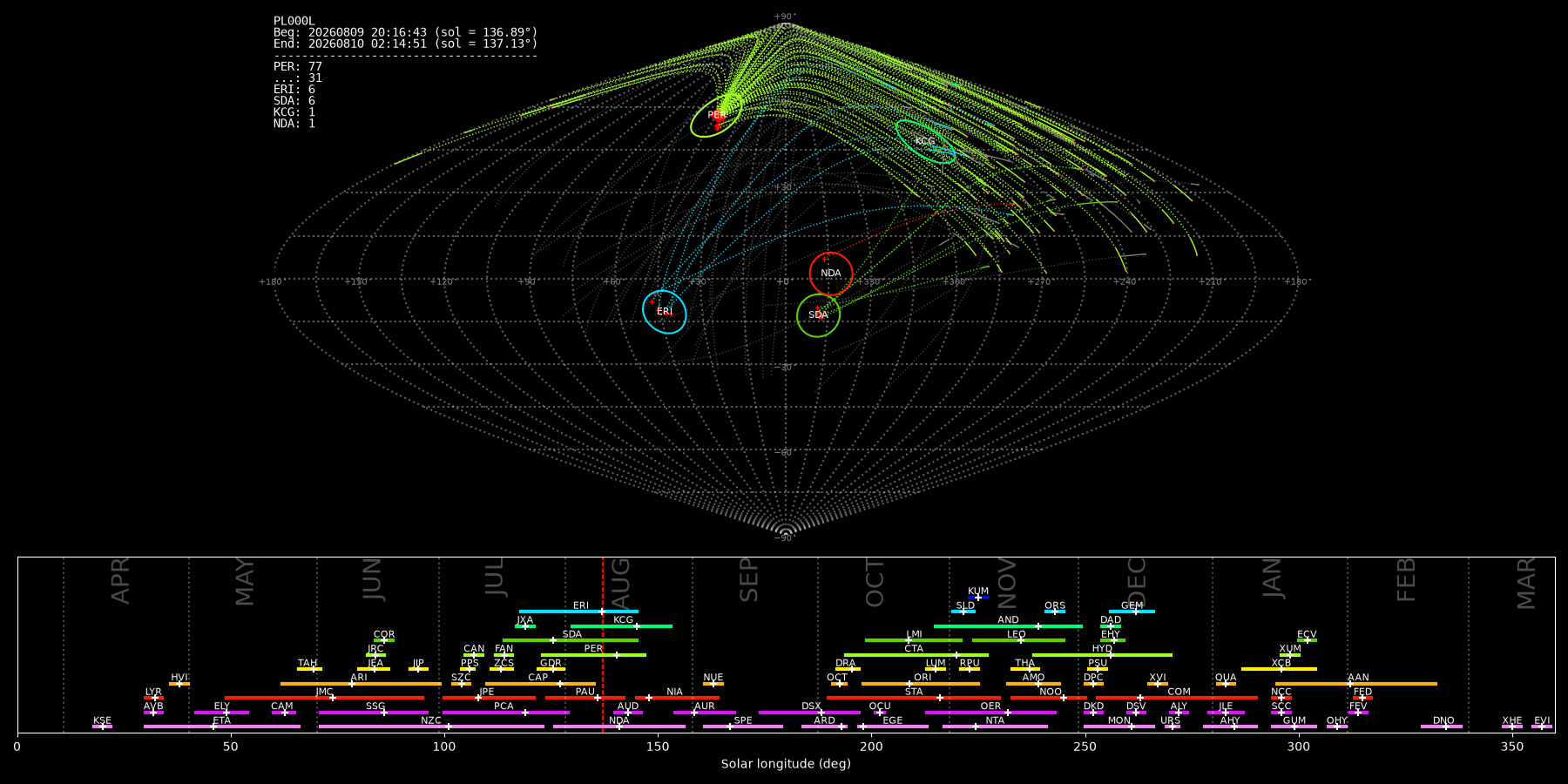Select the red NDA radiant circle
Image resolution: width=1568 pixels, height=784 pixels.
[831, 274]
